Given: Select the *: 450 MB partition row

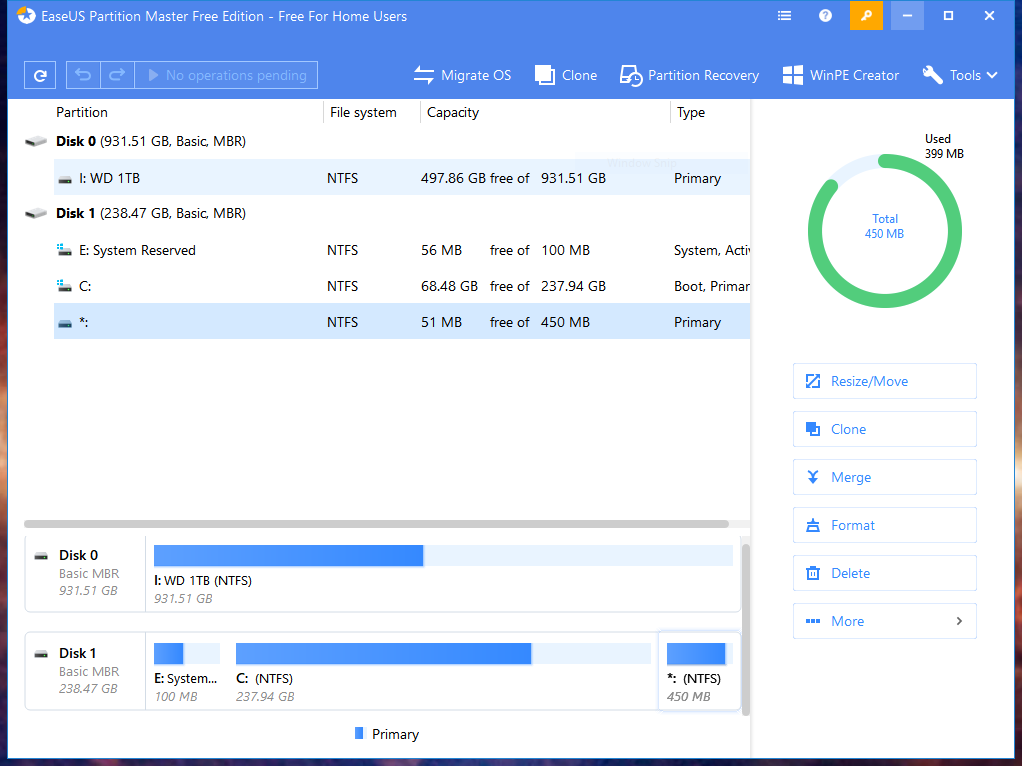Looking at the screenshot, I should click(402, 322).
